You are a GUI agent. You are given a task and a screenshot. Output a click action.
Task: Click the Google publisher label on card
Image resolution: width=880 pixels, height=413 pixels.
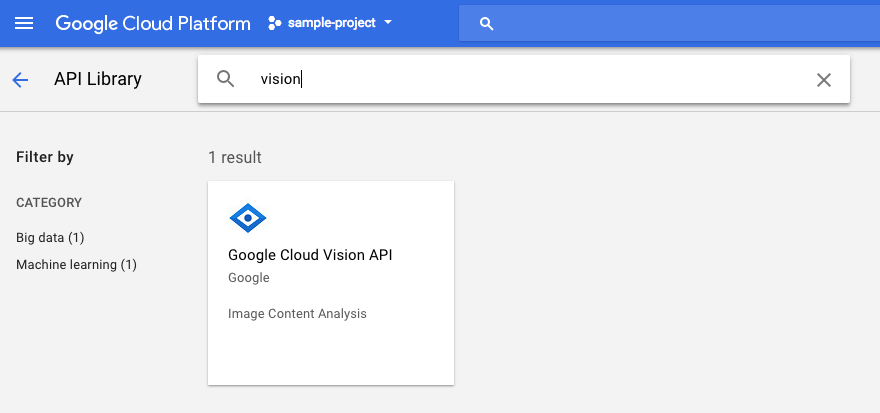coord(249,278)
